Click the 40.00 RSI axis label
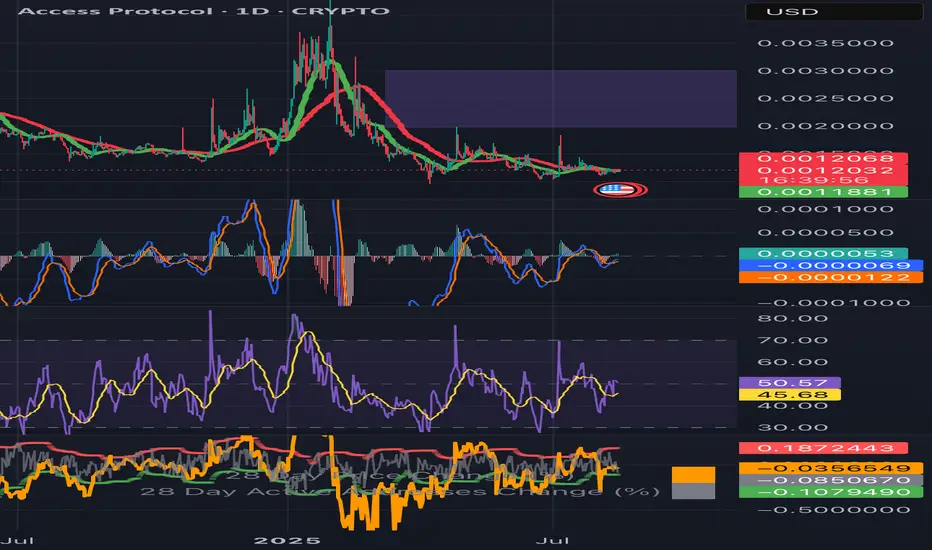The image size is (932, 550). (x=792, y=406)
